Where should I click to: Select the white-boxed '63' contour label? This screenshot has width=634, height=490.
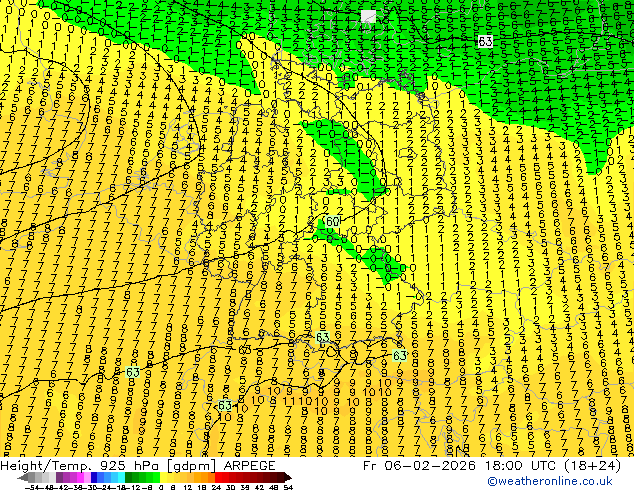coord(485,41)
